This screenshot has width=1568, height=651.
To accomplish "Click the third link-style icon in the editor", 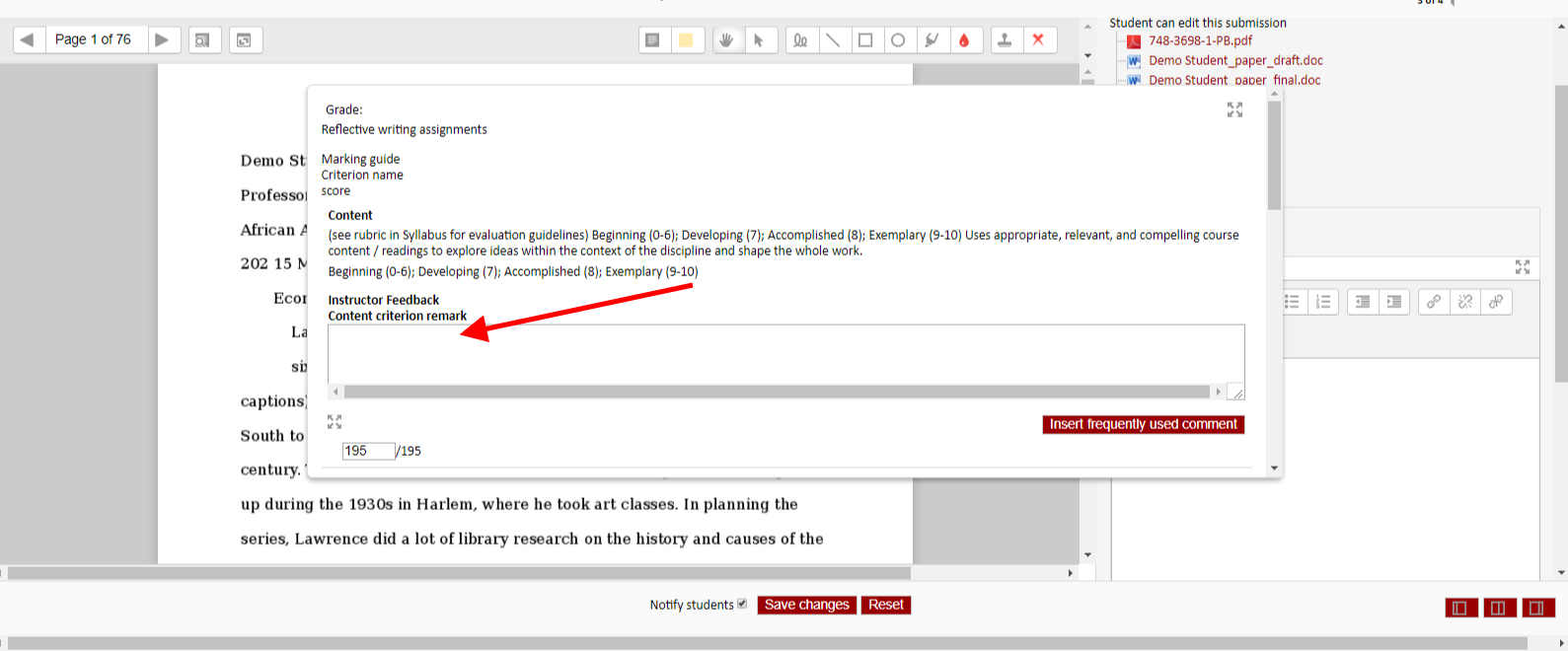I will click(1496, 302).
